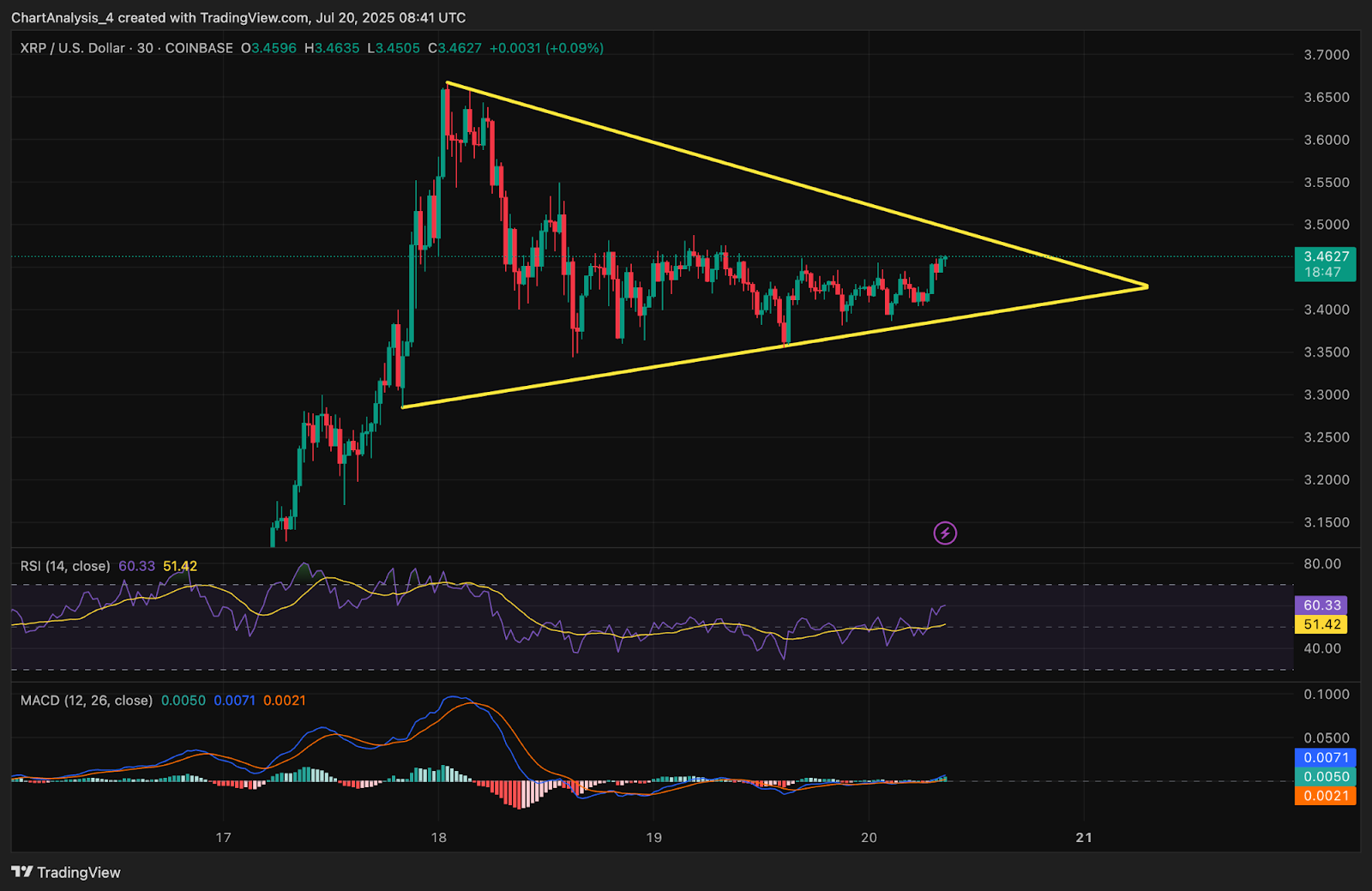Click the 3.7000 price scale label
Image resolution: width=1372 pixels, height=891 pixels.
[1326, 55]
